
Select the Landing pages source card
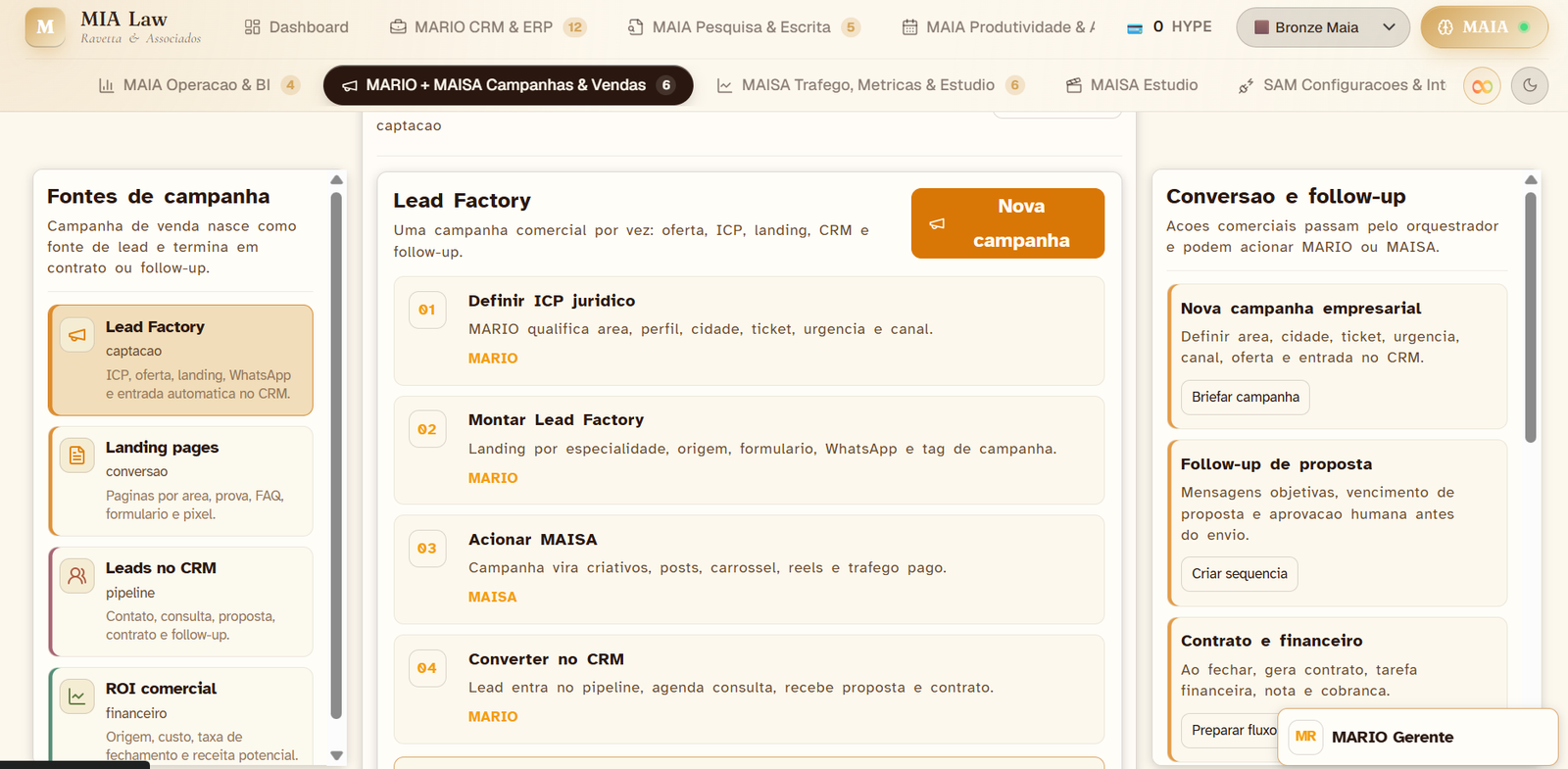180,481
